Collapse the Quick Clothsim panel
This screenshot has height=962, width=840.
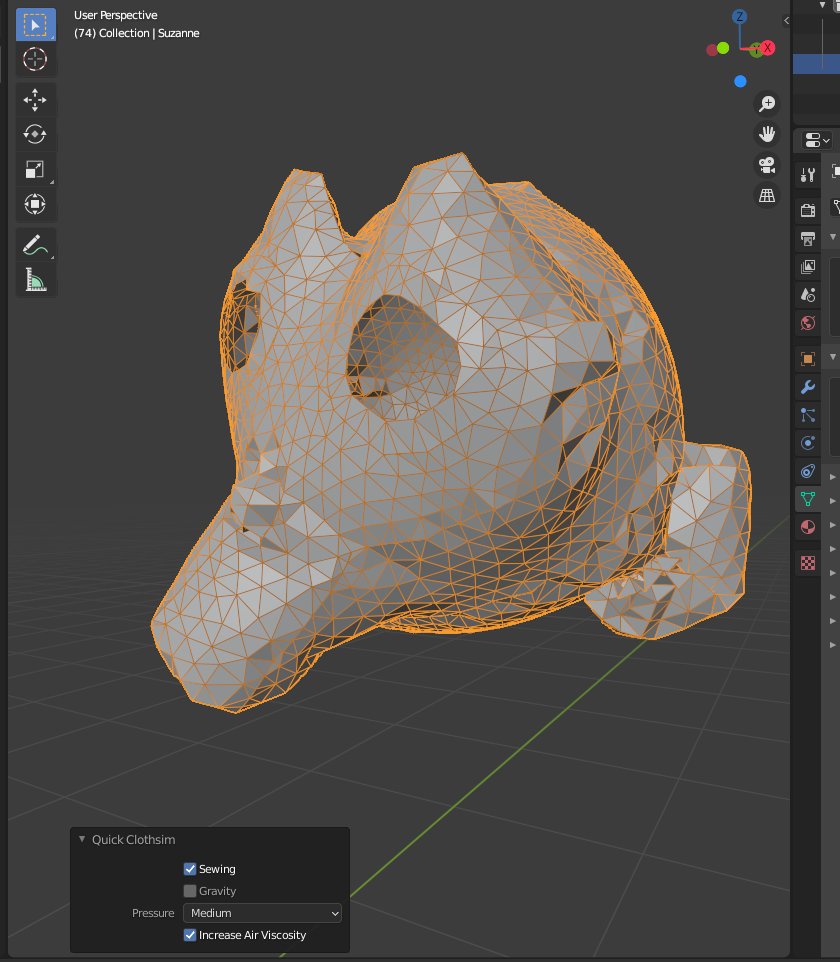coord(82,839)
